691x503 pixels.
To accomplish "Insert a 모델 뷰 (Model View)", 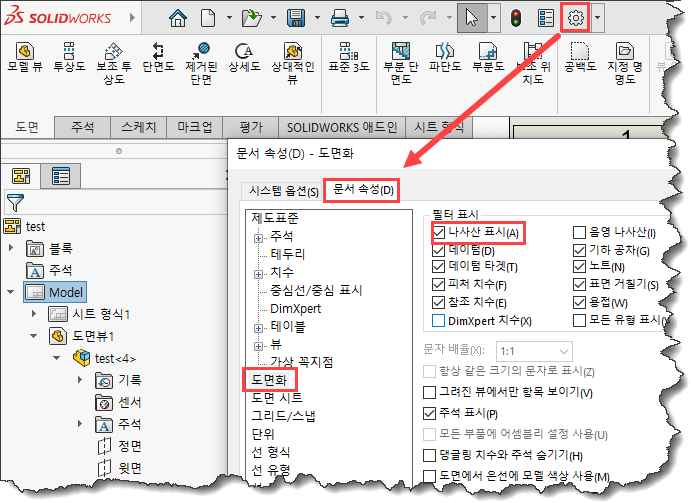I will (x=25, y=57).
